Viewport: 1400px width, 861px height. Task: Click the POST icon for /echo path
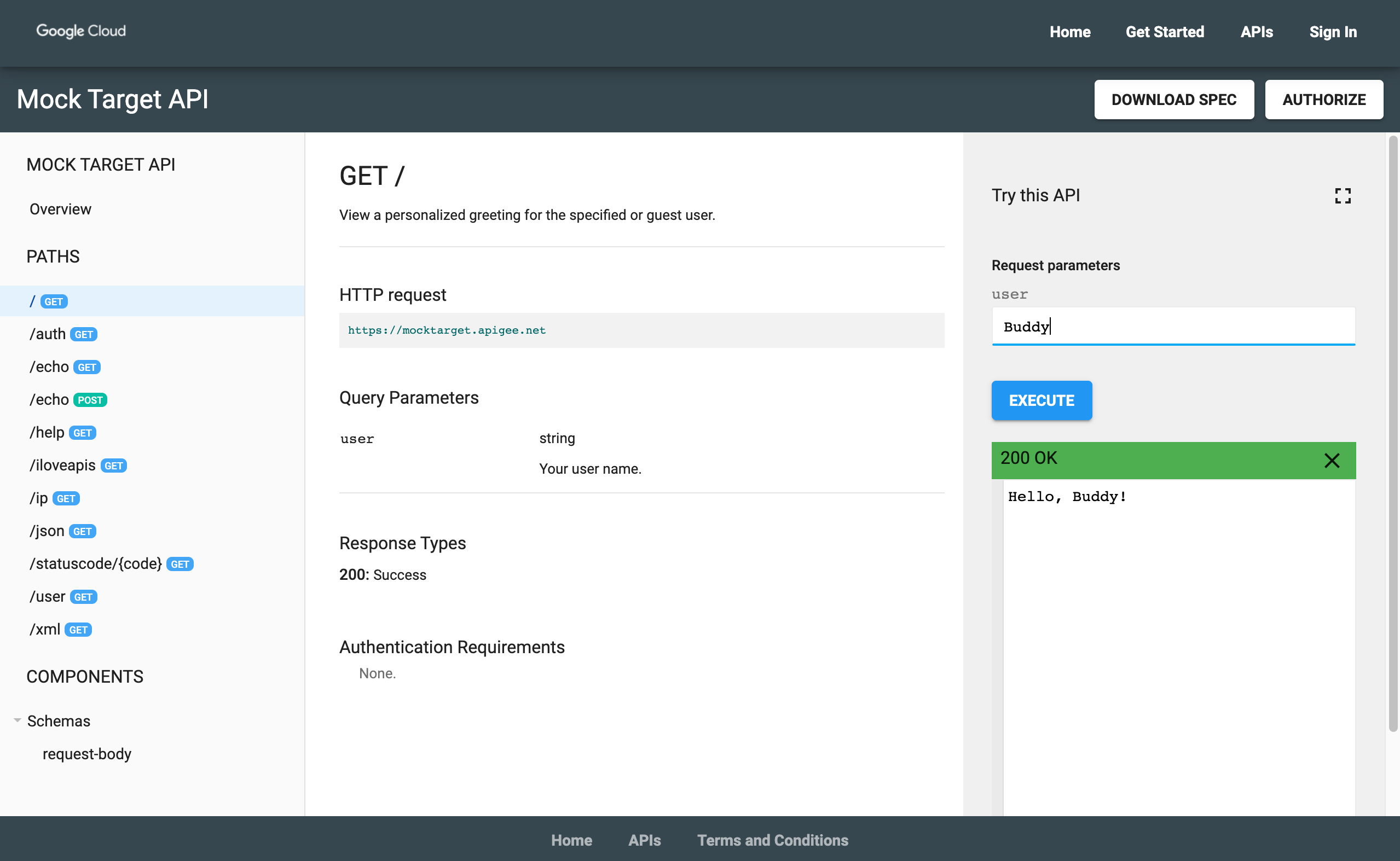tap(91, 400)
